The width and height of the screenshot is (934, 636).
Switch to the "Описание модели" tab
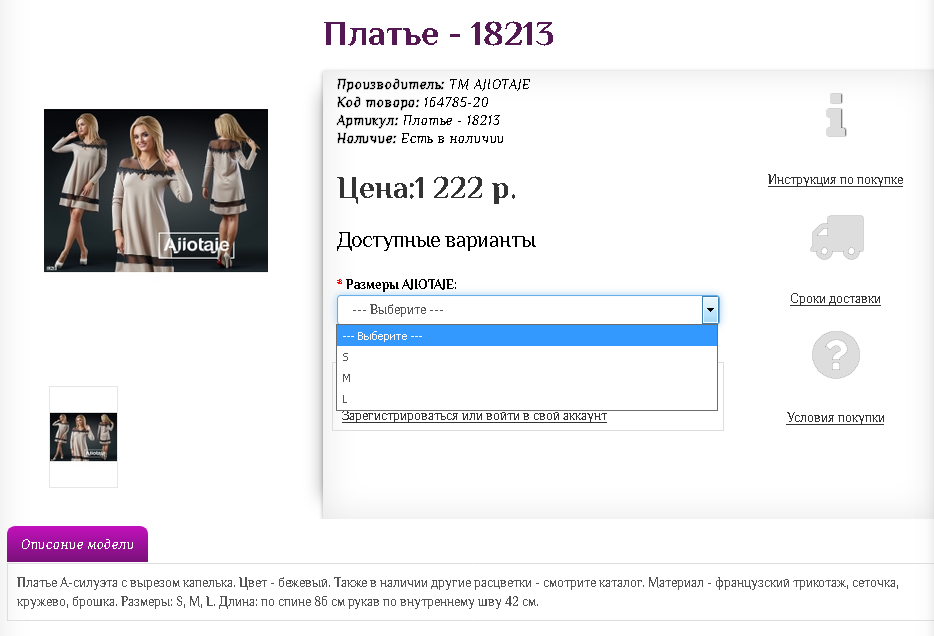[x=76, y=544]
